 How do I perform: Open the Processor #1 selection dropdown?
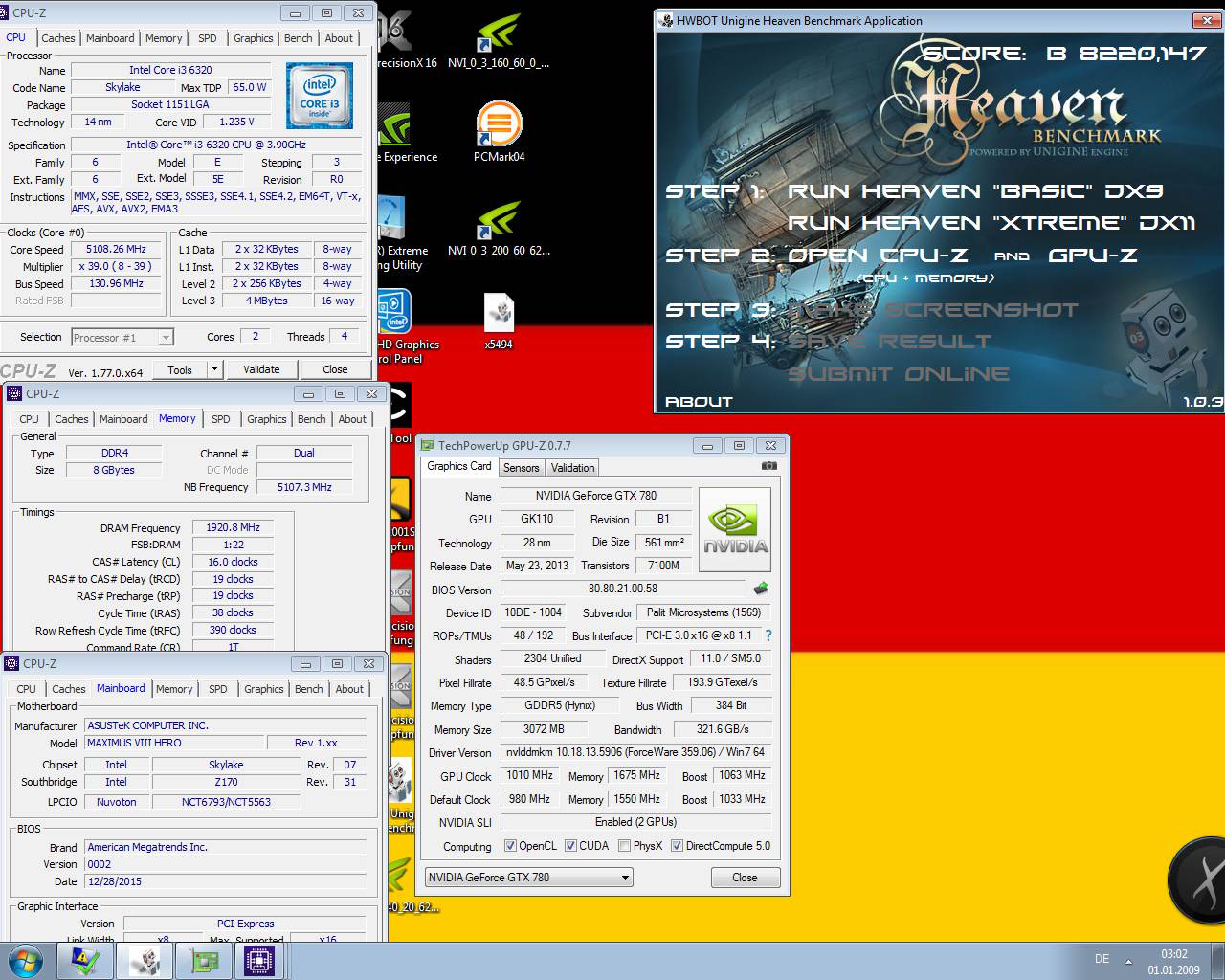click(x=122, y=337)
